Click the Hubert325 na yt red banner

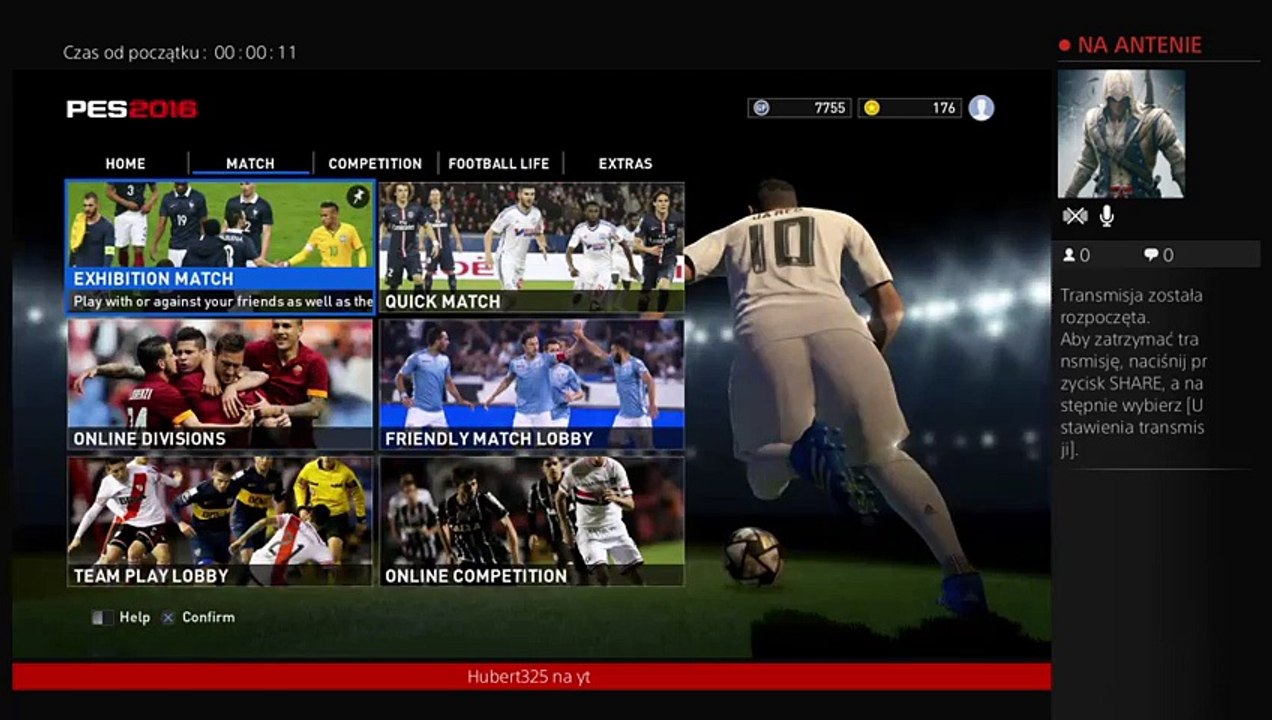tap(531, 677)
